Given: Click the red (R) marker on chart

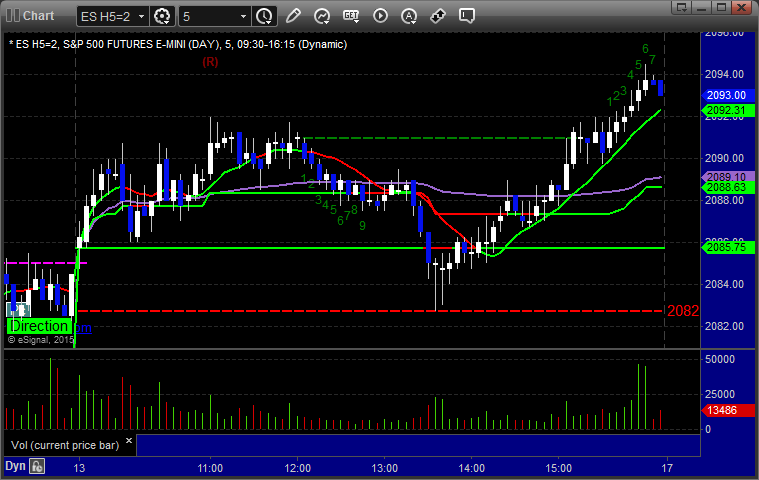Looking at the screenshot, I should (x=210, y=62).
